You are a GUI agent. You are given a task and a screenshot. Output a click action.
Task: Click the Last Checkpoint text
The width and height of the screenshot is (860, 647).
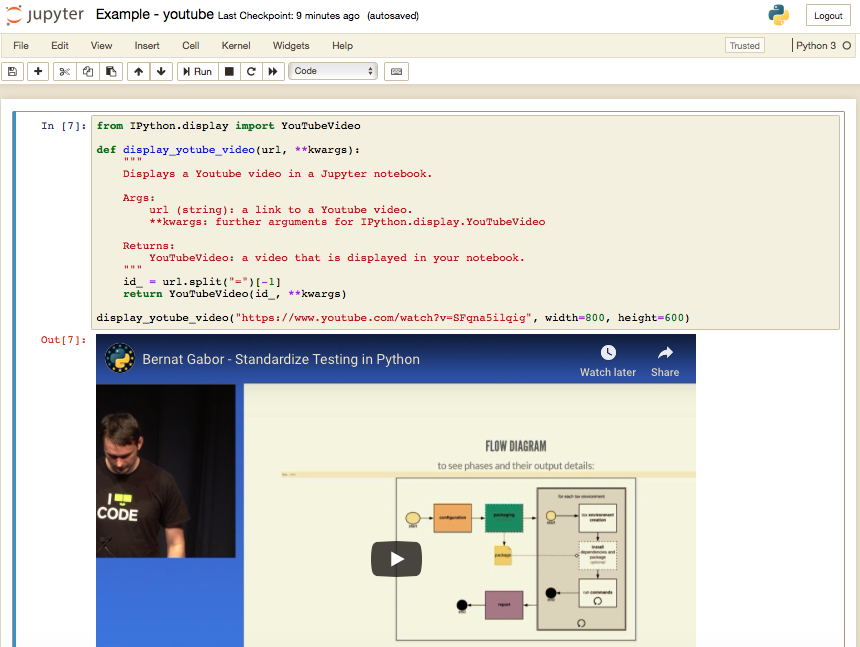coord(288,16)
